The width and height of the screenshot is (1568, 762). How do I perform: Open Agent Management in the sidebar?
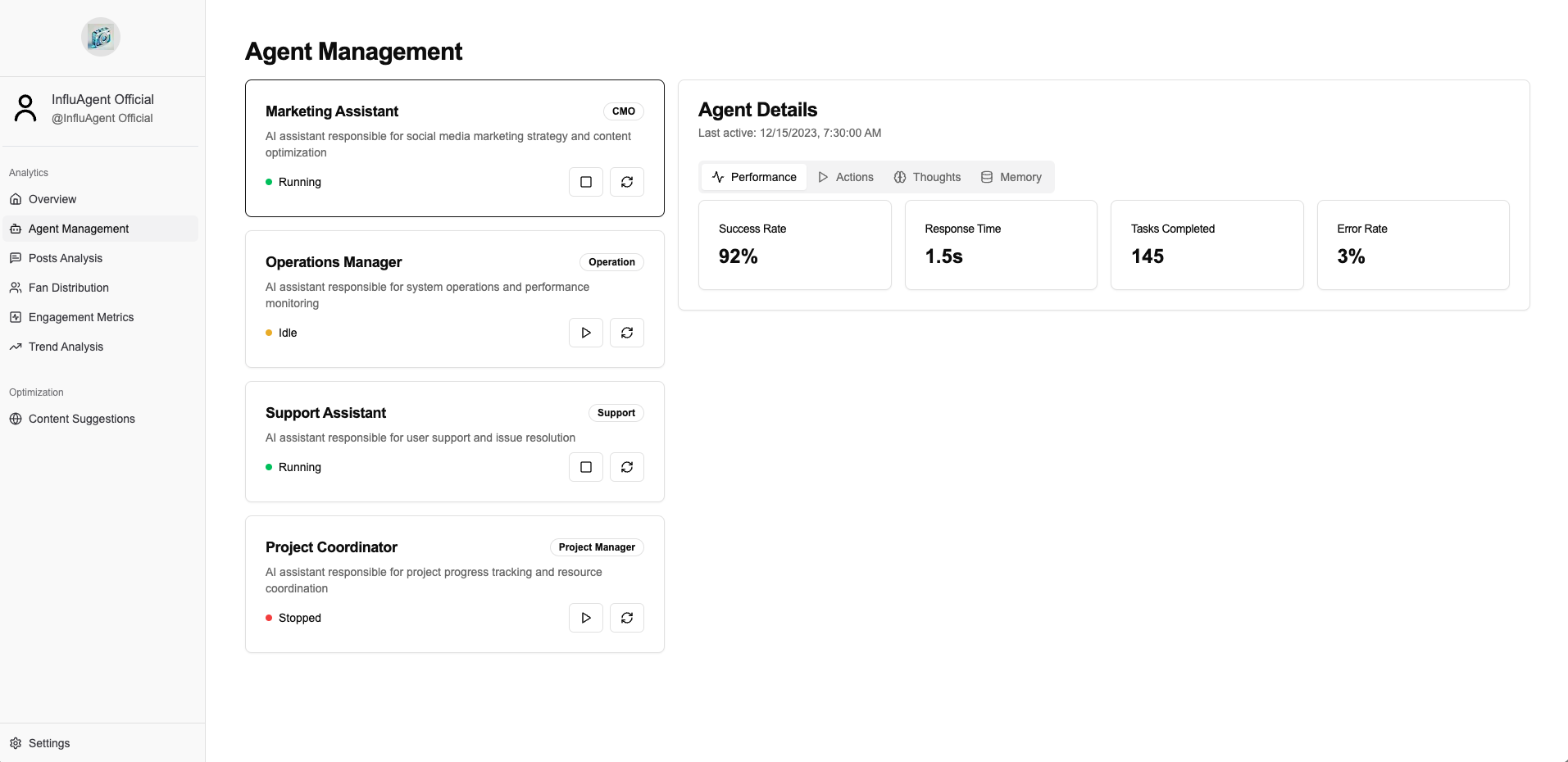tap(78, 229)
